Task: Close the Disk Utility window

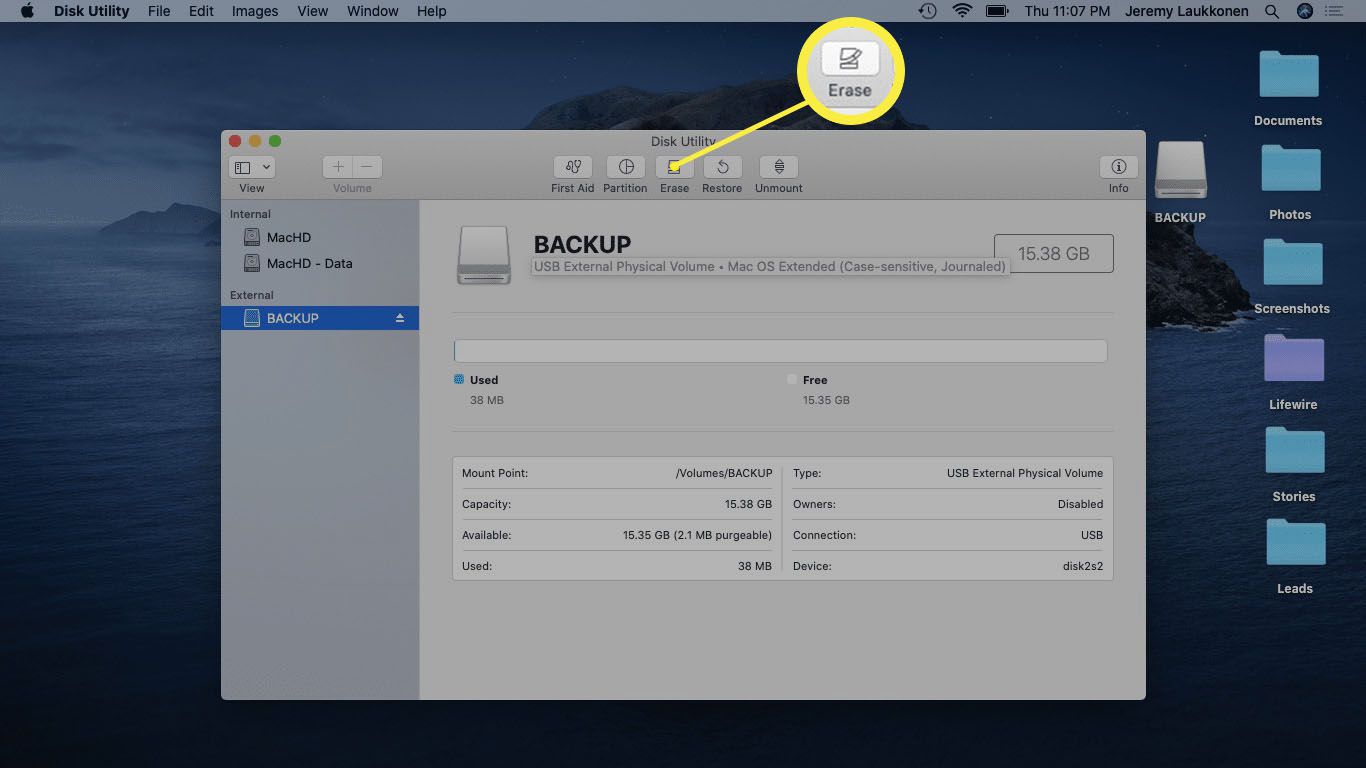Action: 235,141
